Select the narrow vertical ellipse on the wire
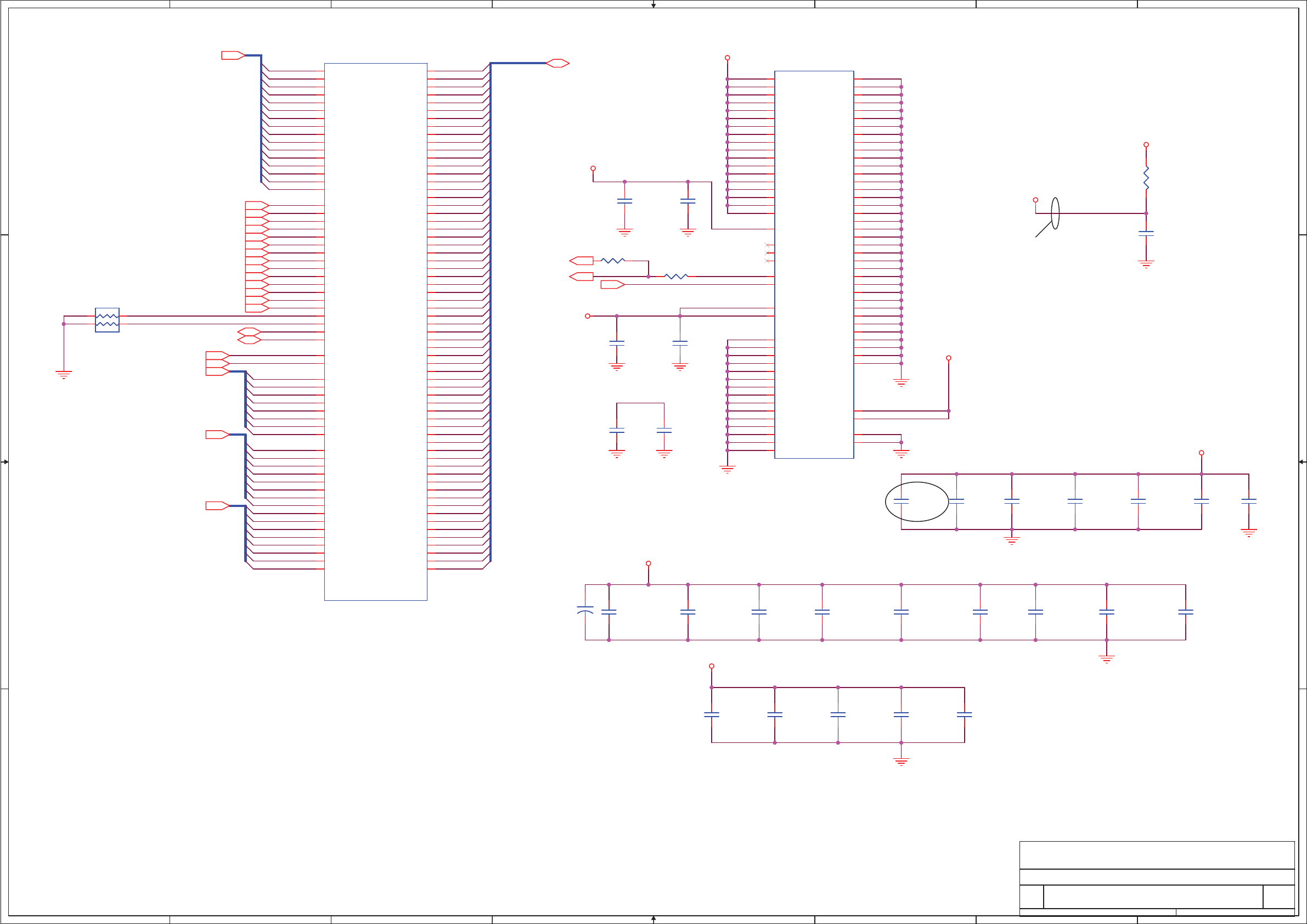 [1055, 213]
